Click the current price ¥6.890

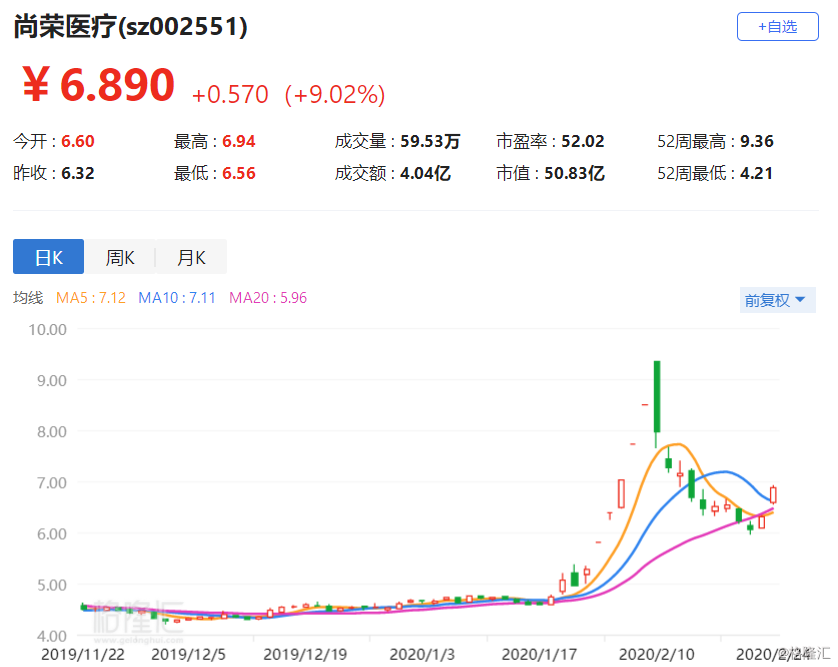point(98,84)
